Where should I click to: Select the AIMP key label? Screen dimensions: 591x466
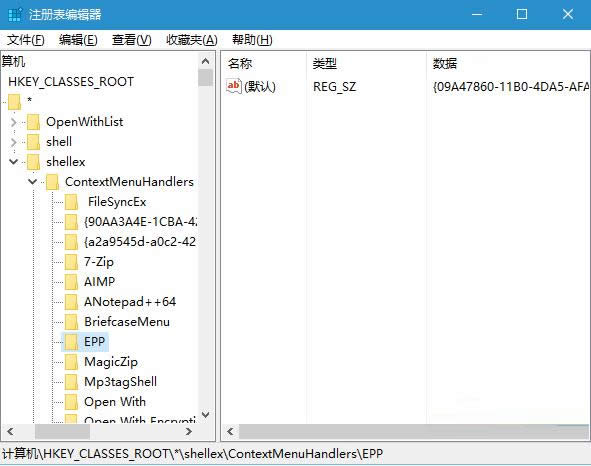click(100, 282)
